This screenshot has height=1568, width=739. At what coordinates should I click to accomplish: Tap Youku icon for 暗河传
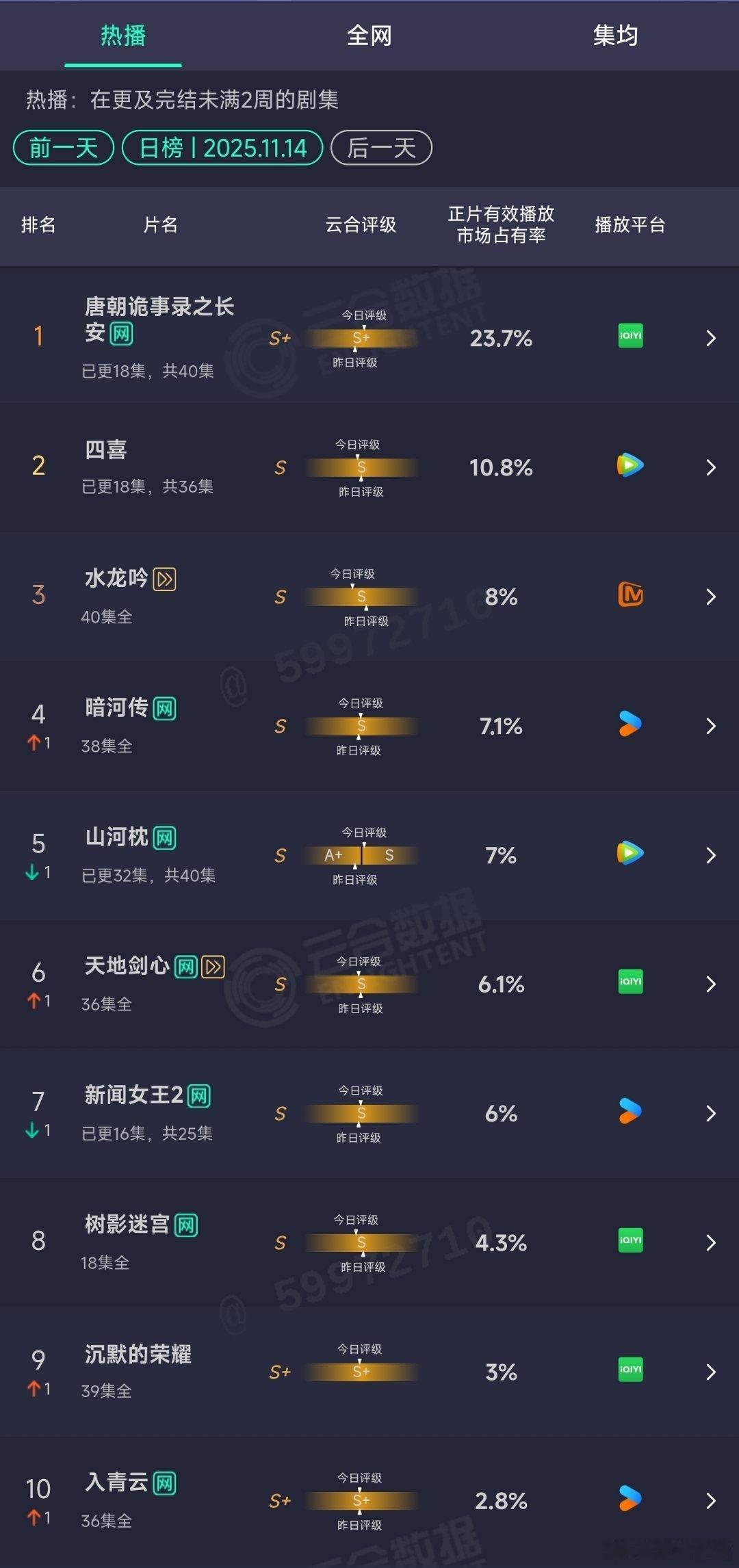pos(630,724)
